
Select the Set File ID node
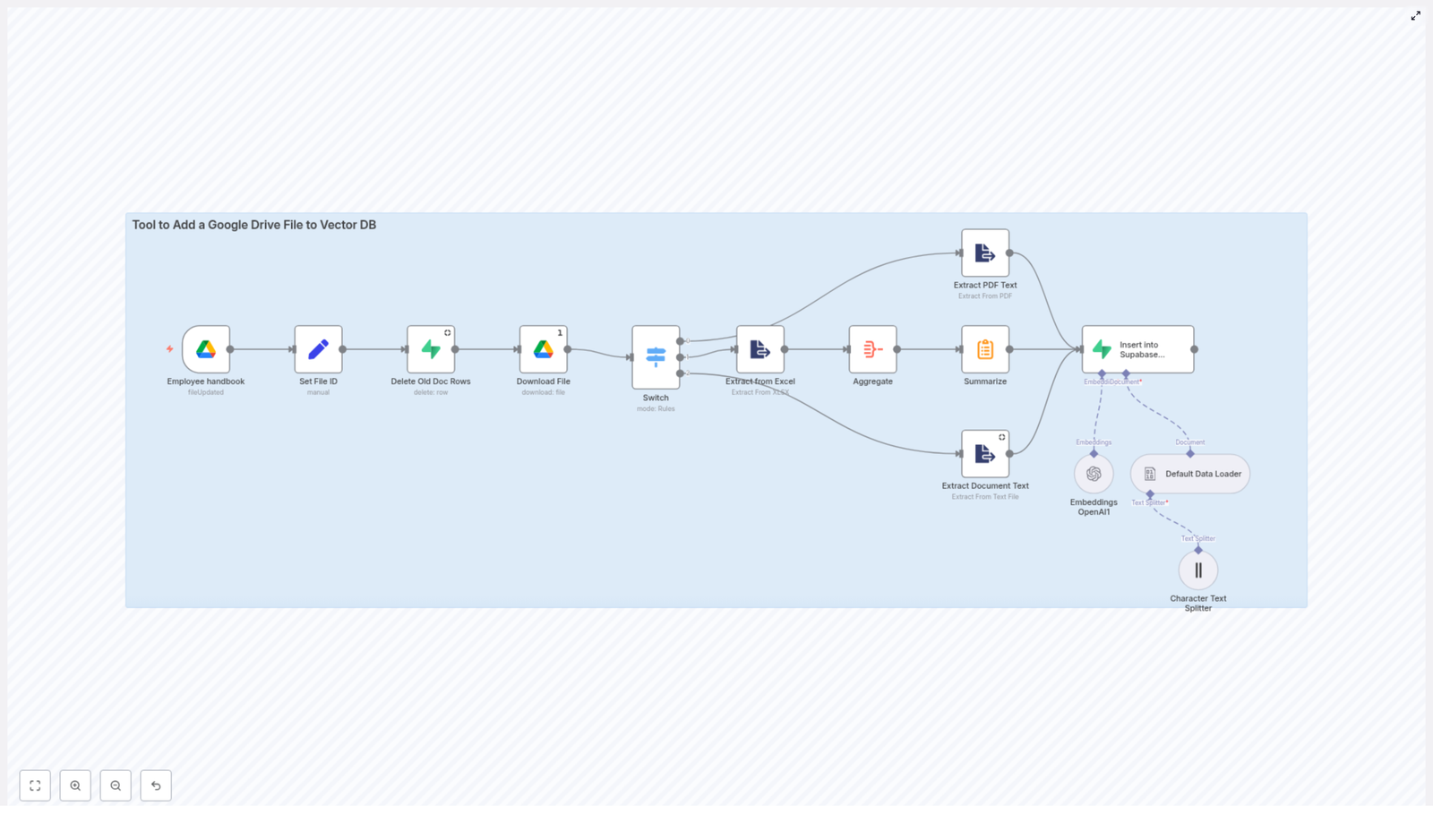point(318,349)
